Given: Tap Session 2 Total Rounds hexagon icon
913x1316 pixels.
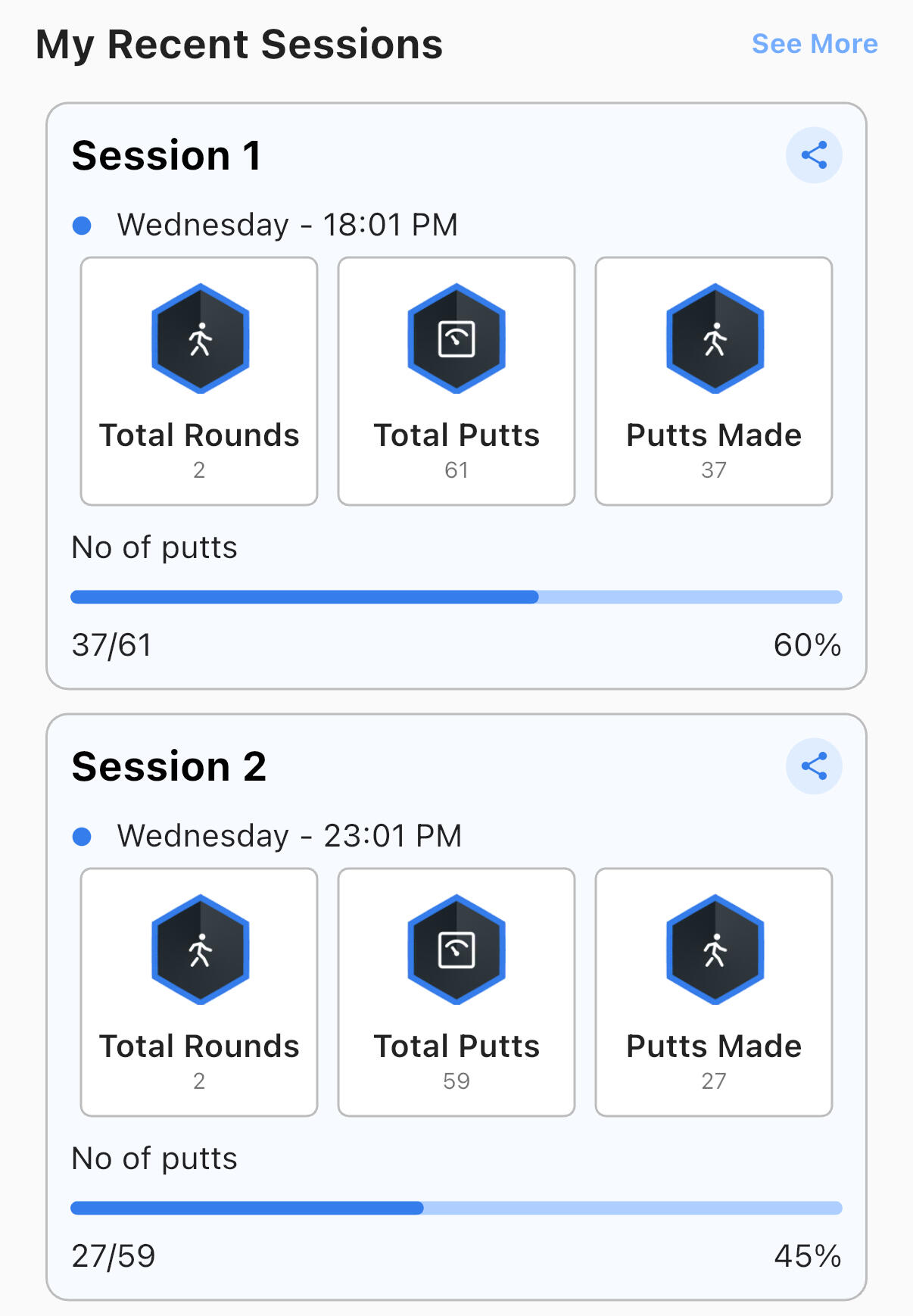Looking at the screenshot, I should pyautogui.click(x=200, y=950).
